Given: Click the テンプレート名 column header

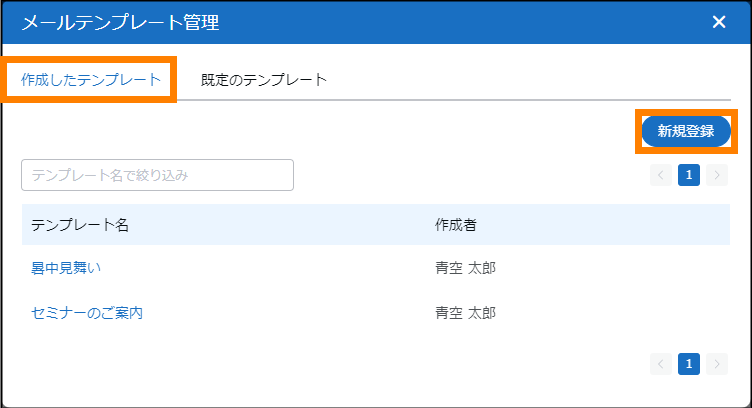Looking at the screenshot, I should click(80, 225).
